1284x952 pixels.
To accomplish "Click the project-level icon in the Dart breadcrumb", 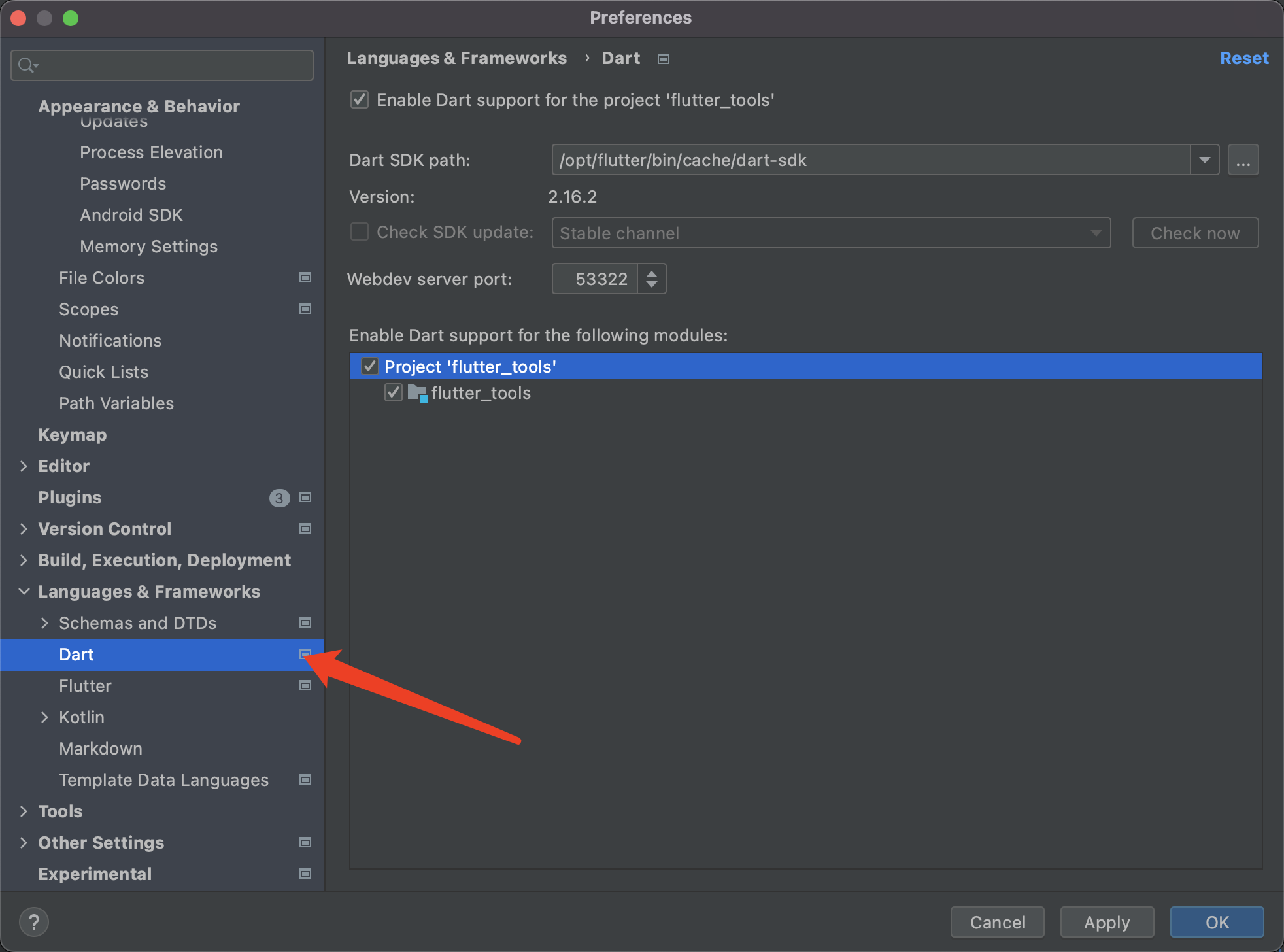I will (x=664, y=59).
